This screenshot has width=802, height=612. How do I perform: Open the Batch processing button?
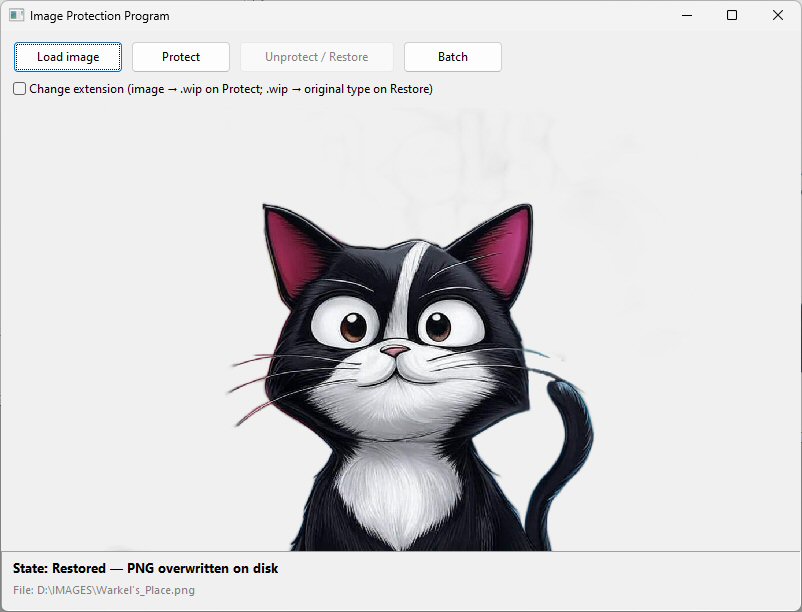click(x=453, y=57)
